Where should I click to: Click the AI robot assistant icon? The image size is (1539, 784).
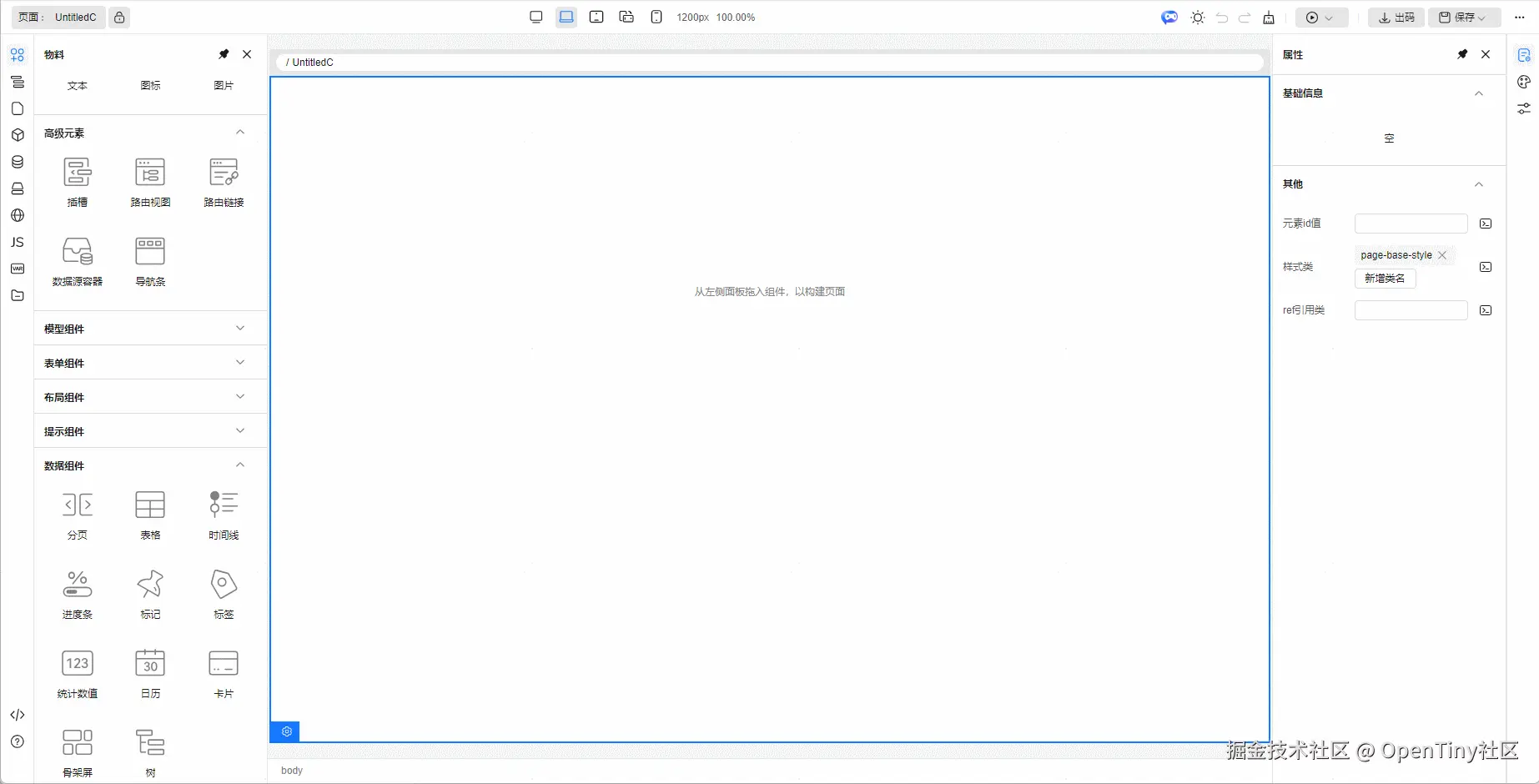(1169, 18)
